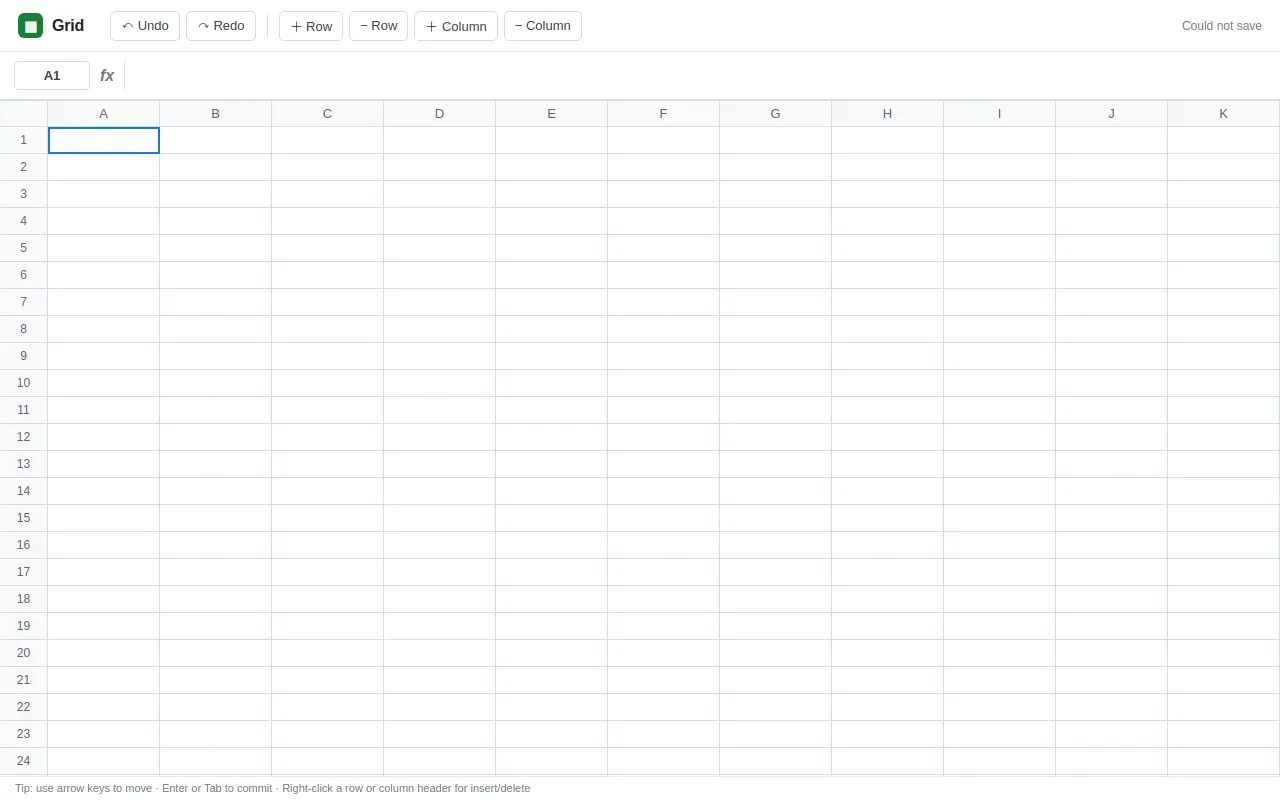Select column F header

pyautogui.click(x=664, y=114)
